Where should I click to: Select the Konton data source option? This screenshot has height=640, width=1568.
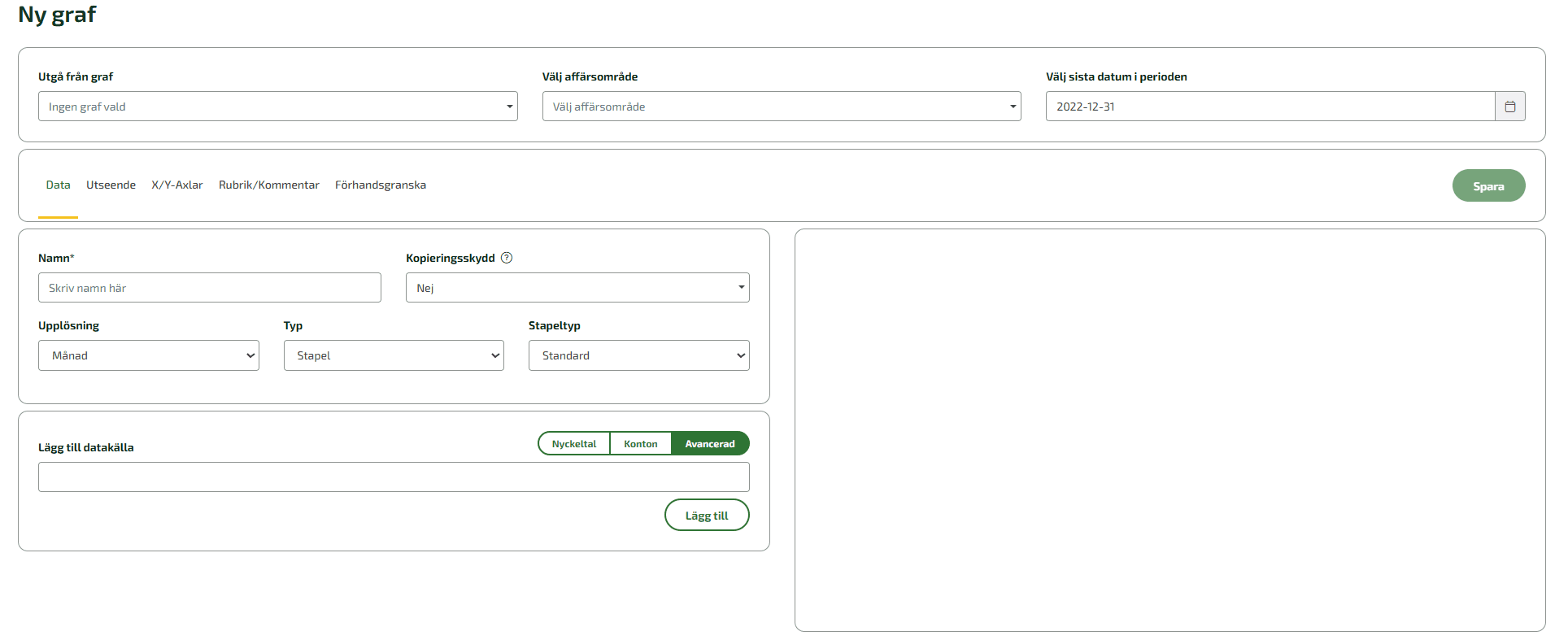[641, 444]
